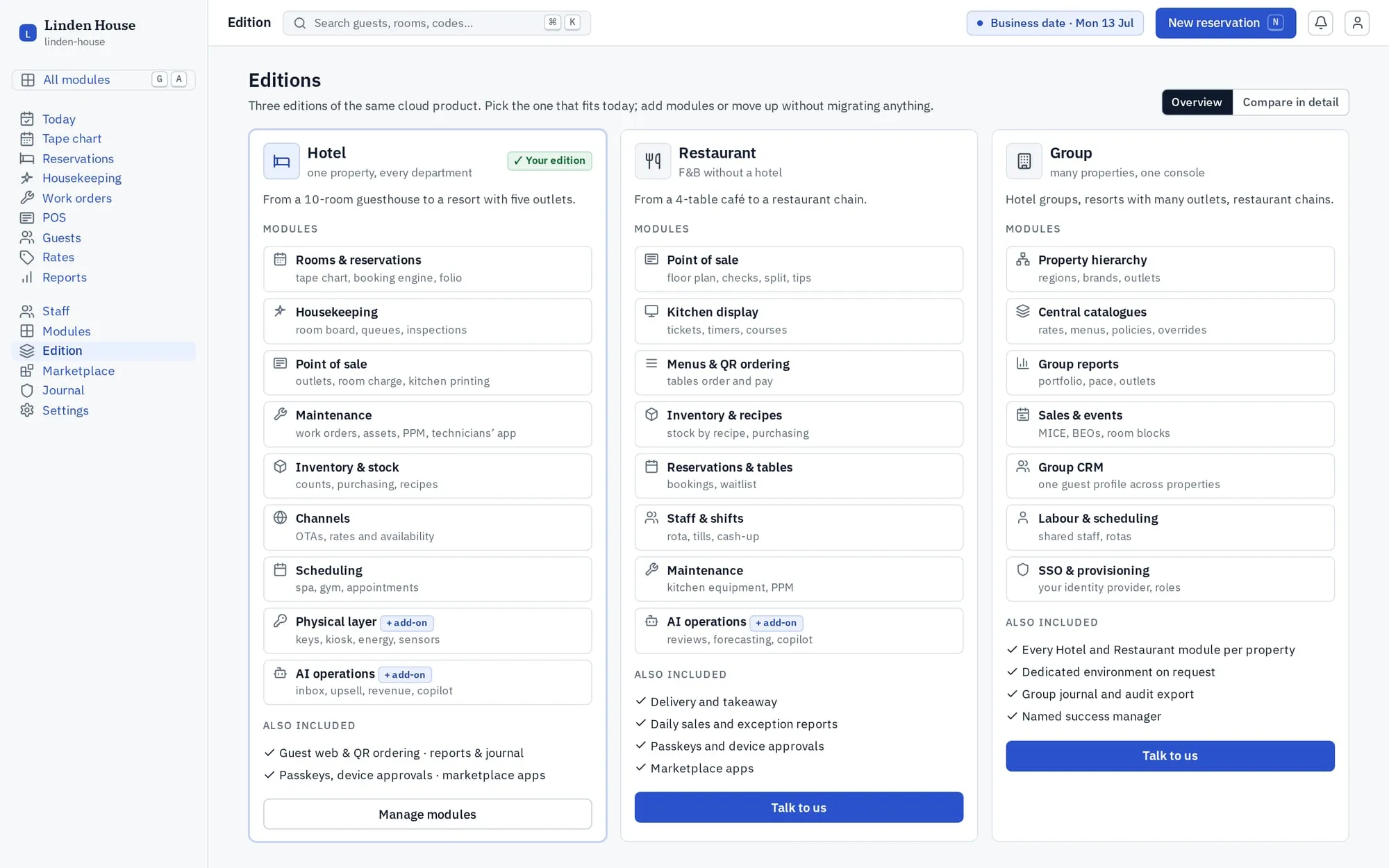1389x868 pixels.
Task: Click the Hotel bed edition icon
Action: [281, 161]
